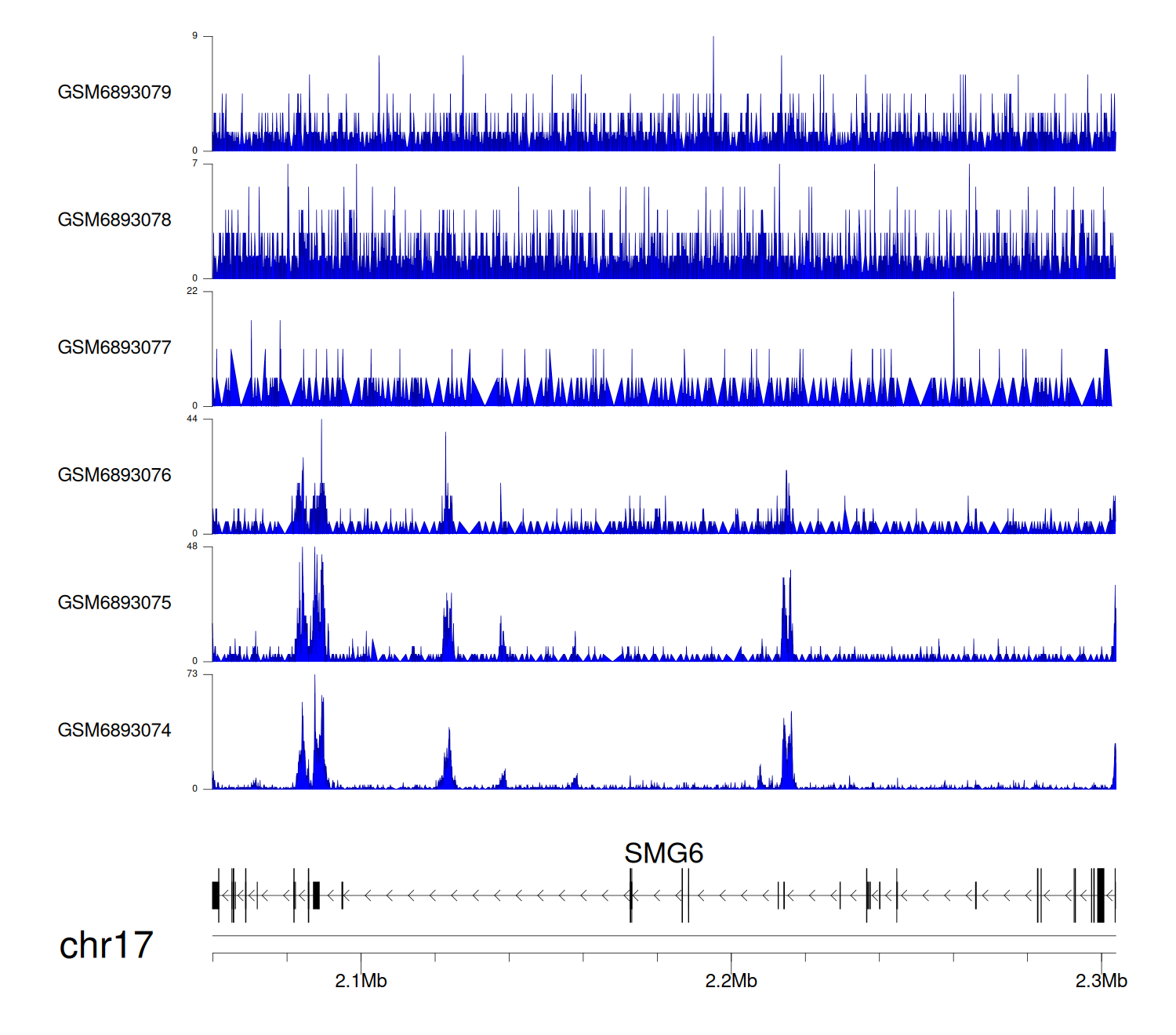Click the chr17 chromosome label
The height and width of the screenshot is (1035, 1176).
[106, 945]
